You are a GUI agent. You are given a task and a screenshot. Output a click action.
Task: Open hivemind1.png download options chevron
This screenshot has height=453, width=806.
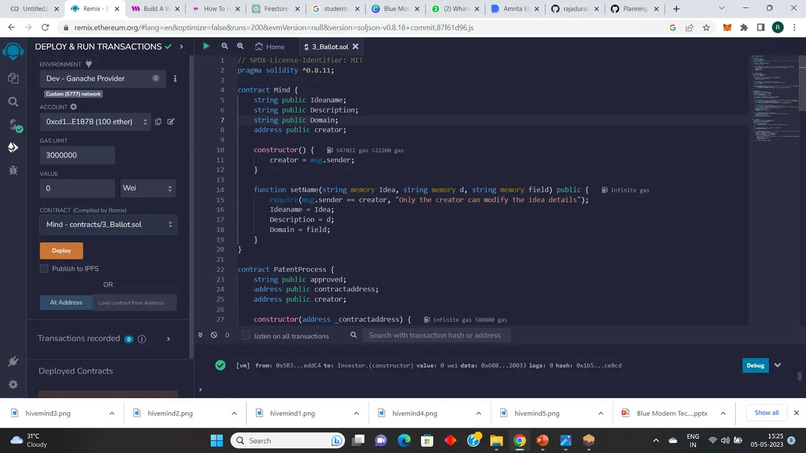click(356, 413)
